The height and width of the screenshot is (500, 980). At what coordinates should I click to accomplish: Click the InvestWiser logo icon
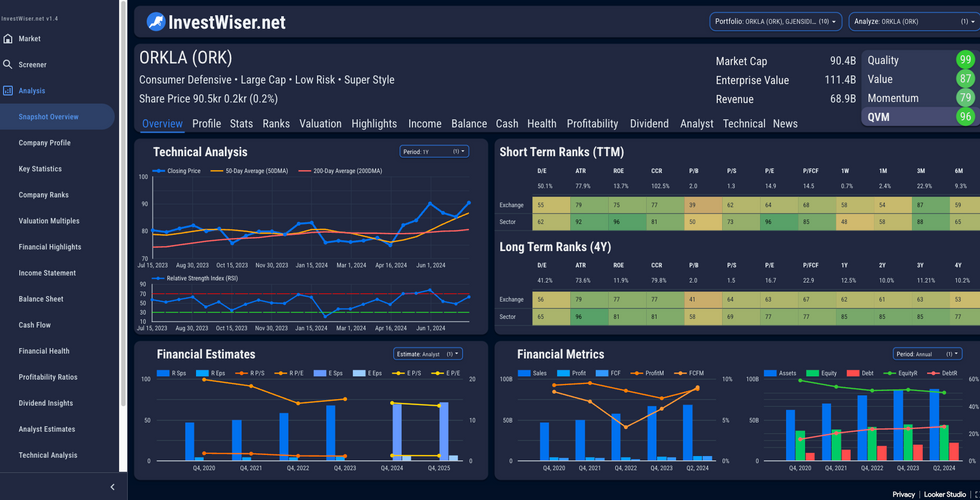click(156, 22)
